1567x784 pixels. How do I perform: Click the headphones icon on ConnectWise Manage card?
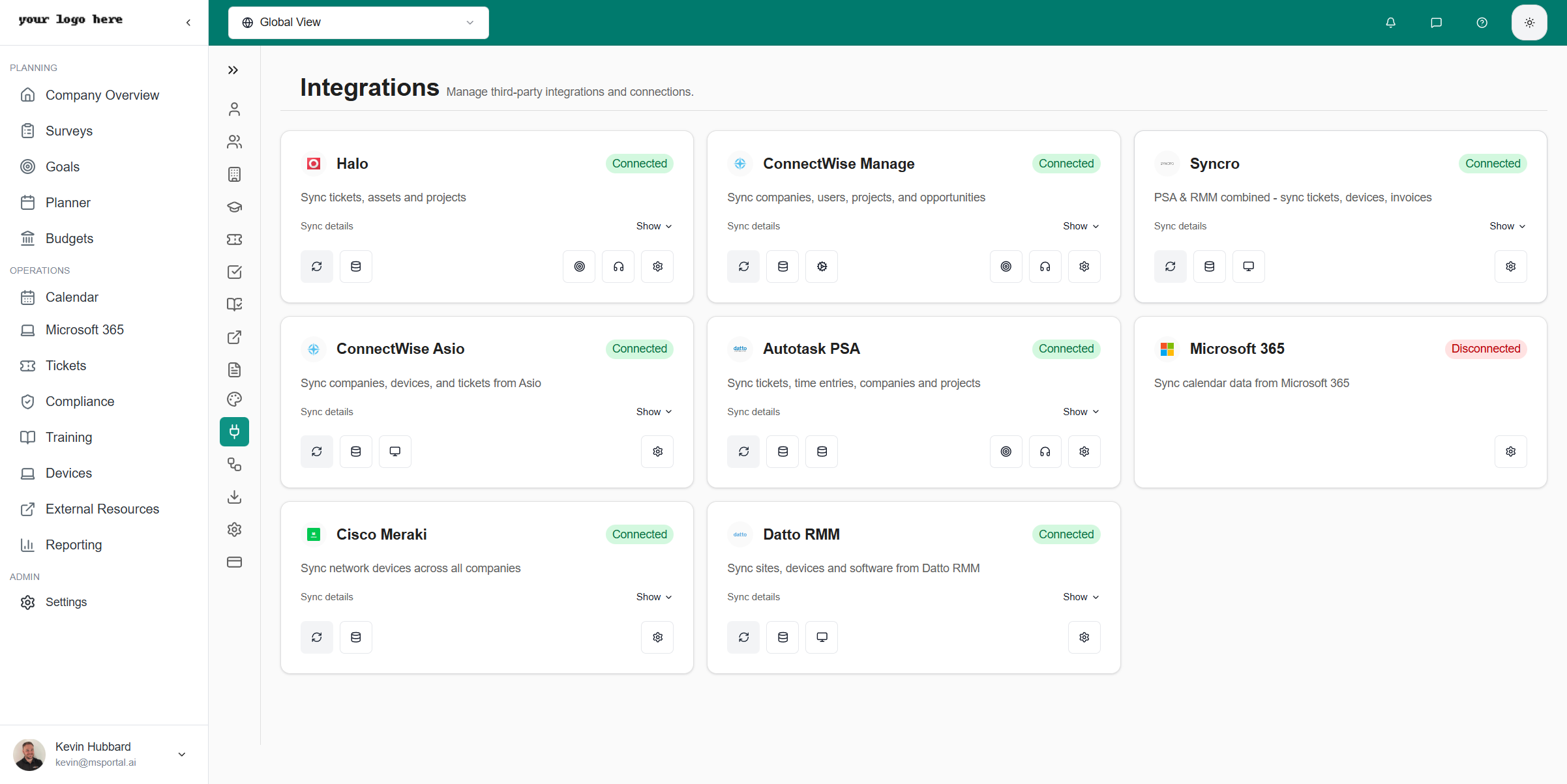click(x=1045, y=266)
